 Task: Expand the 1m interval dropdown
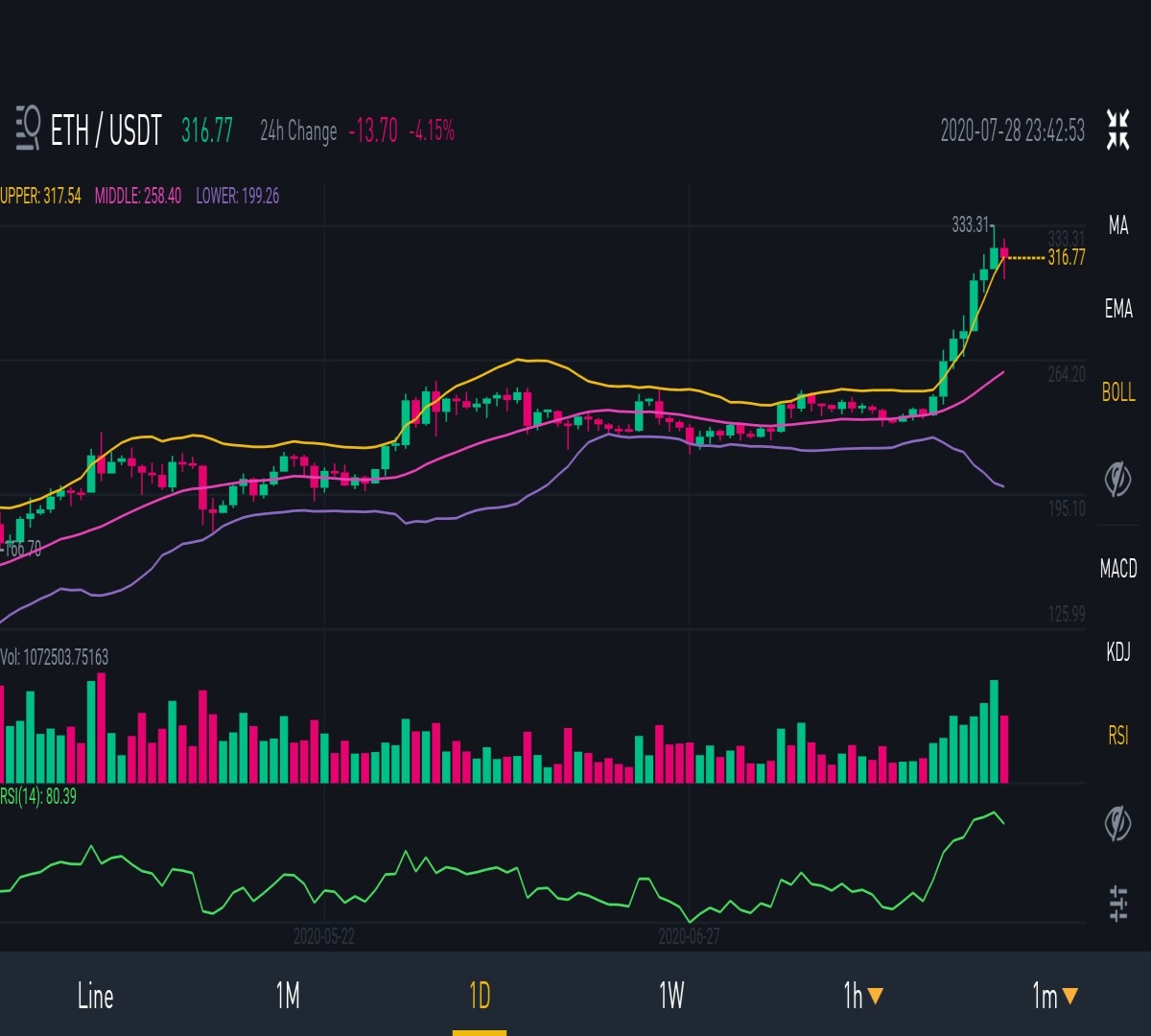click(1055, 996)
